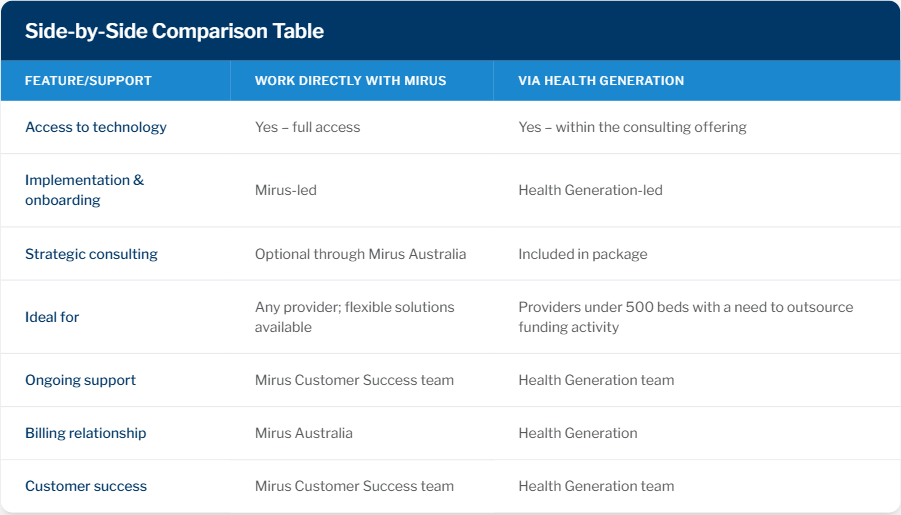Click 'Yes – within the consulting offering' cell
Viewport: 901px width, 515px height.
coord(632,127)
